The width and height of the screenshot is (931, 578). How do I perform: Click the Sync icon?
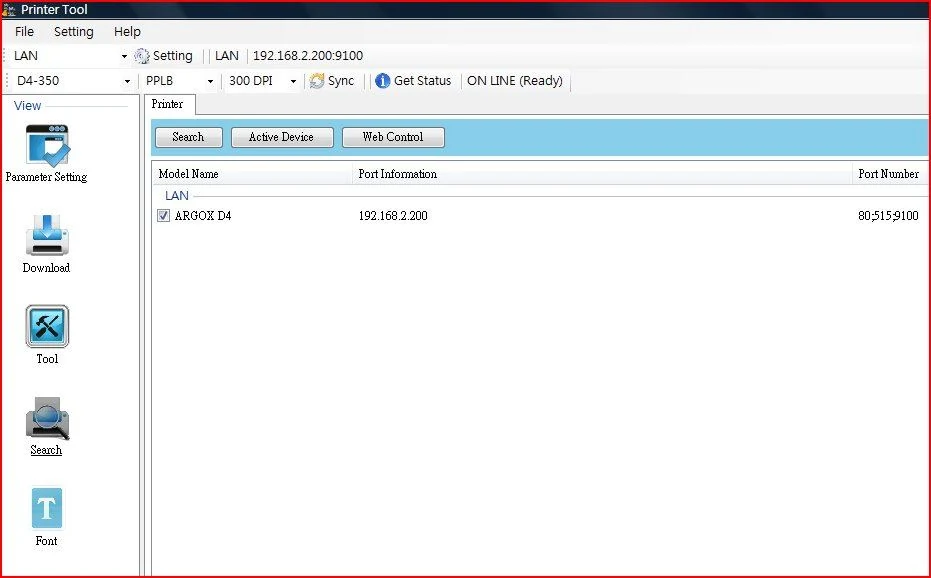[x=317, y=81]
